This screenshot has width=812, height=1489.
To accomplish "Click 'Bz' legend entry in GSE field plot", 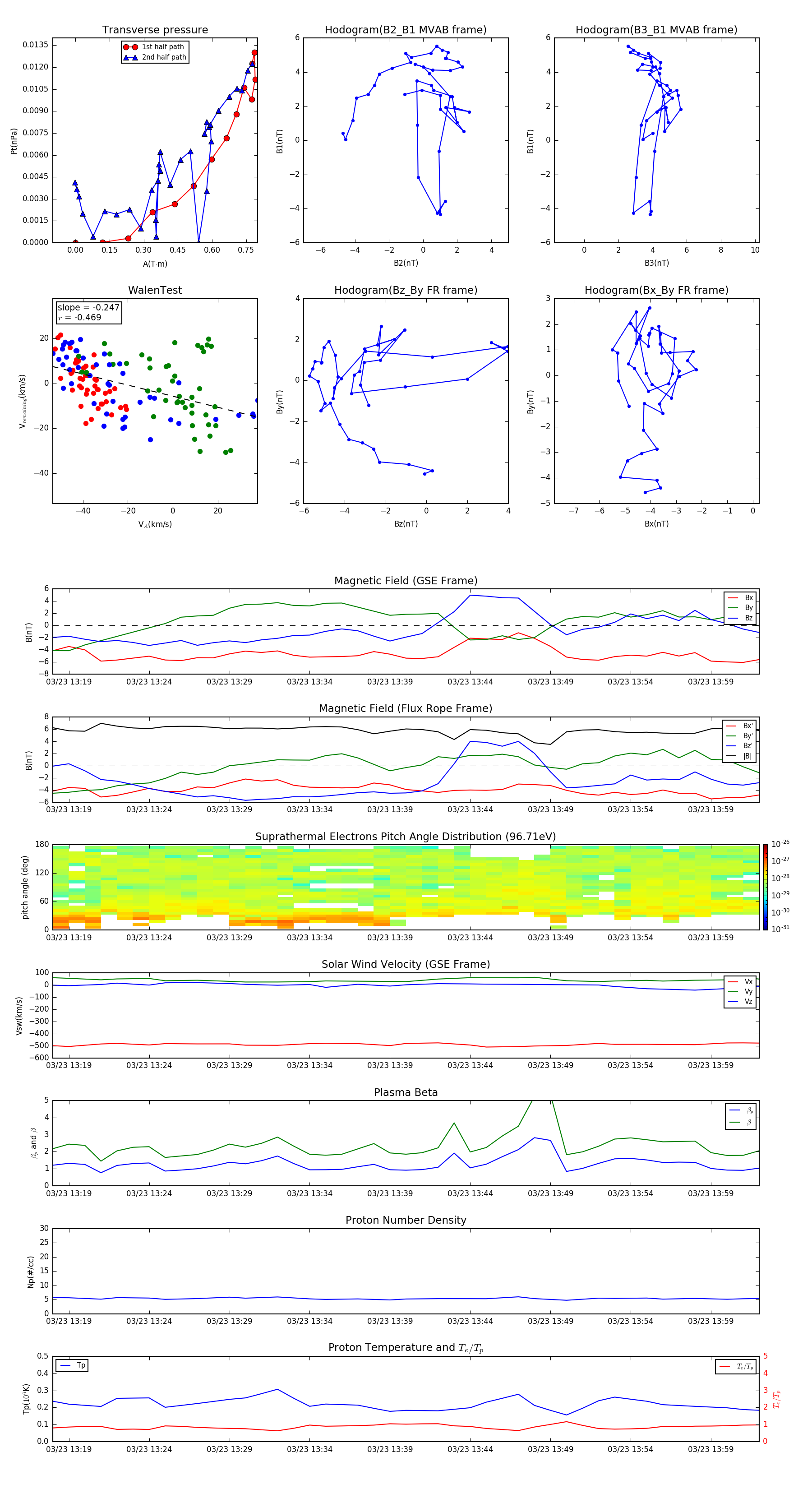I will [x=740, y=618].
